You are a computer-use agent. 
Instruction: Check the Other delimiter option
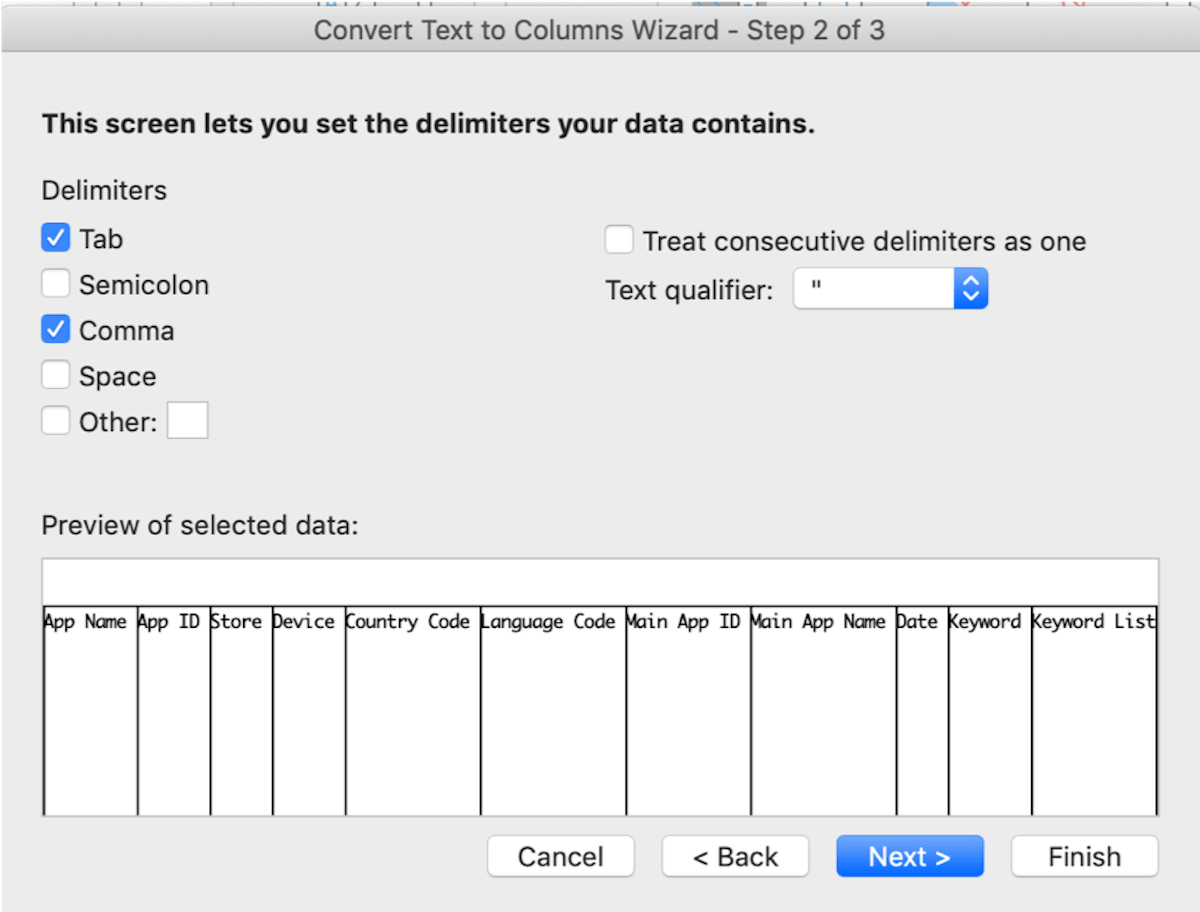point(56,420)
